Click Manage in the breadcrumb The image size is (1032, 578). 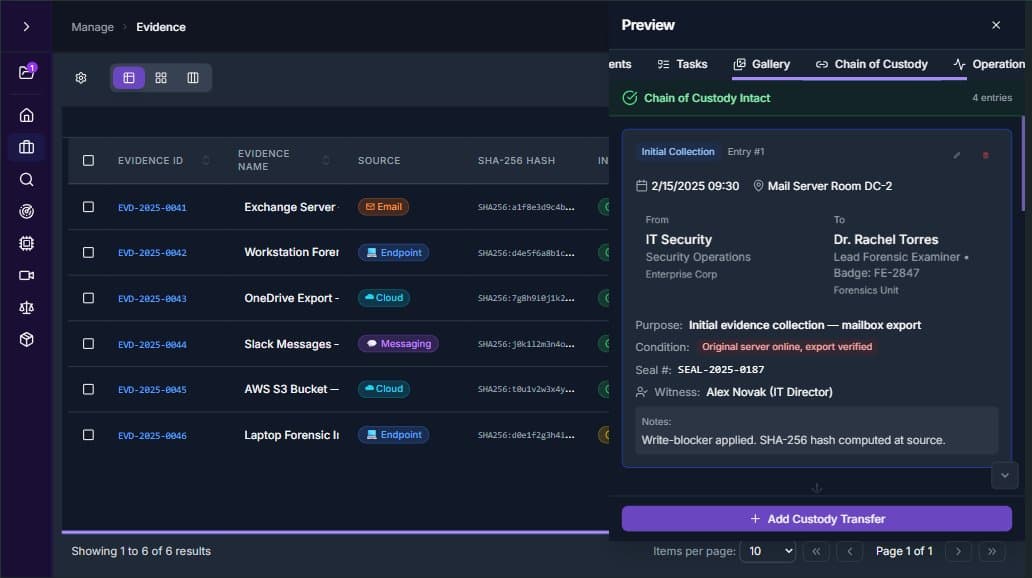pyautogui.click(x=92, y=27)
